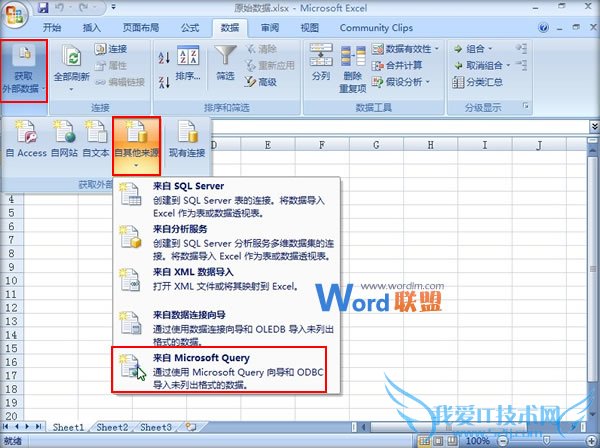The height and width of the screenshot is (448, 600).
Task: Select From Text (自文本) icon
Action: 96,139
